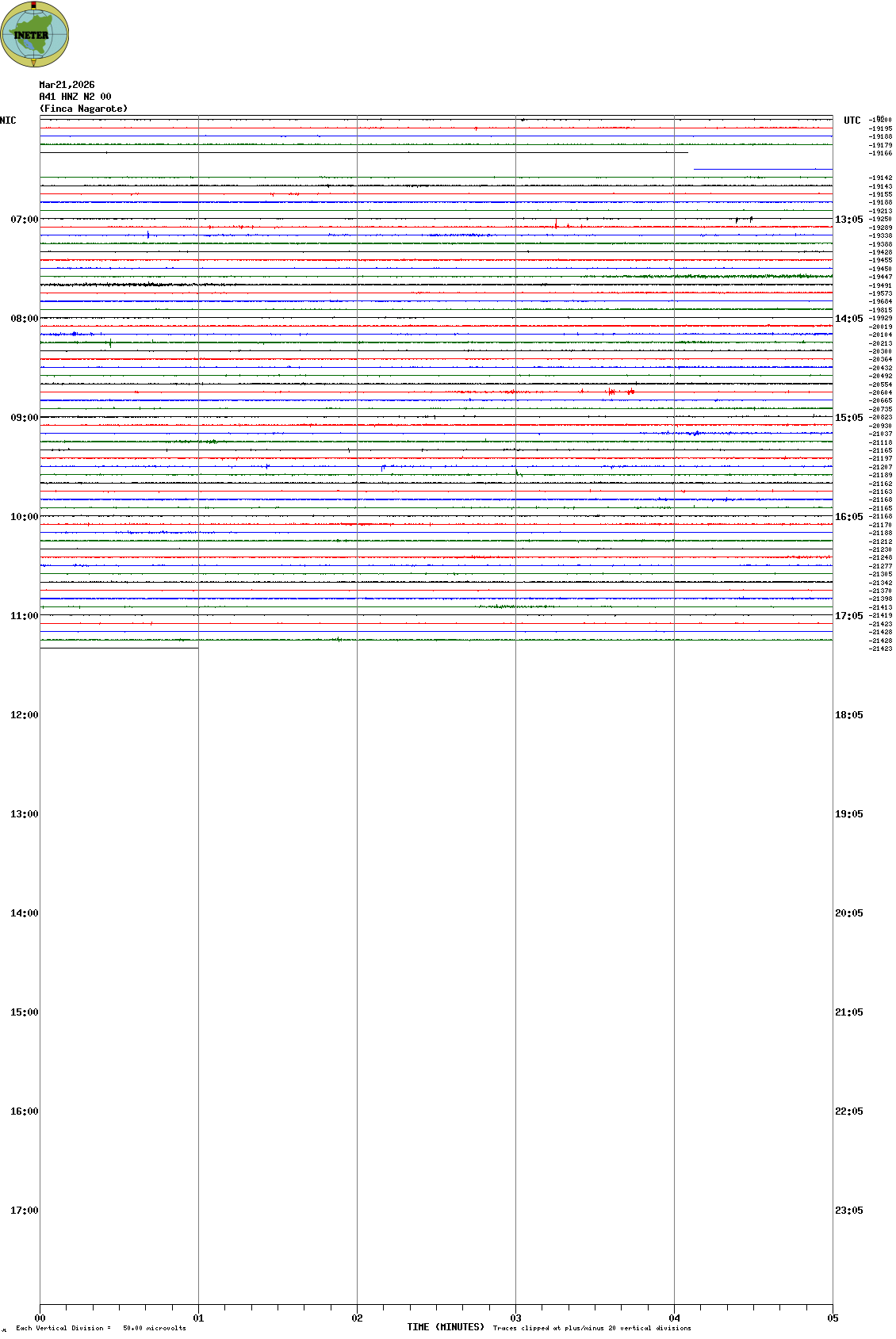
Task: Click the NIC local time header
Action: coord(8,121)
